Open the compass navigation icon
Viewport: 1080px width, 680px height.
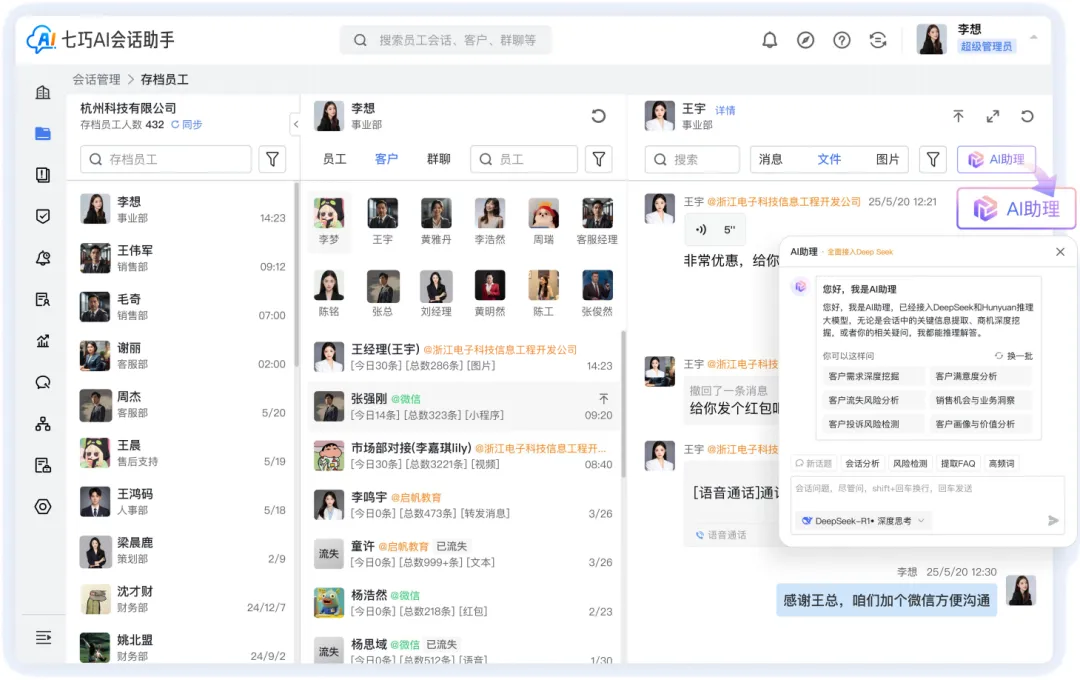point(805,40)
